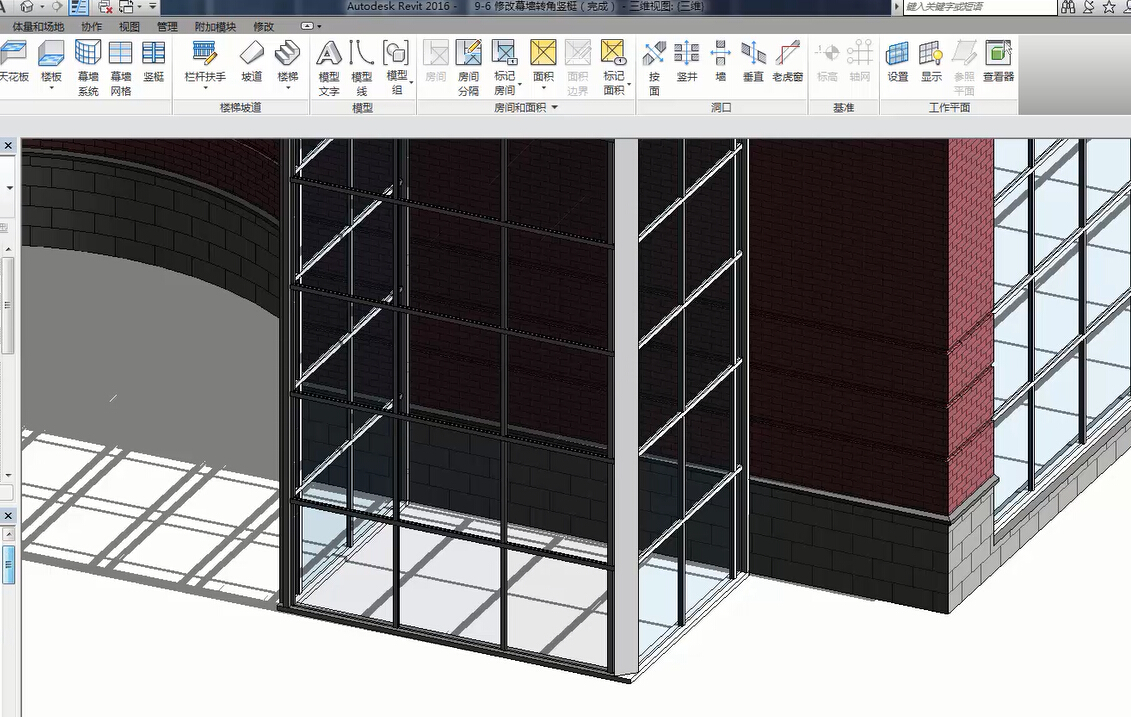The height and width of the screenshot is (717, 1131).
Task: Open the 栏杆扶手 railing dropdown
Action: coord(205,88)
